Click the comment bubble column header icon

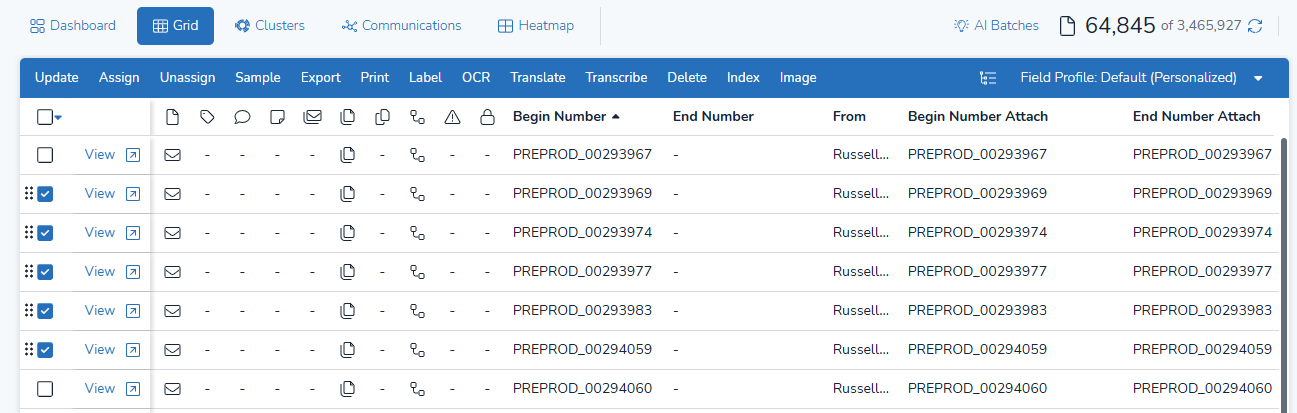coord(242,117)
